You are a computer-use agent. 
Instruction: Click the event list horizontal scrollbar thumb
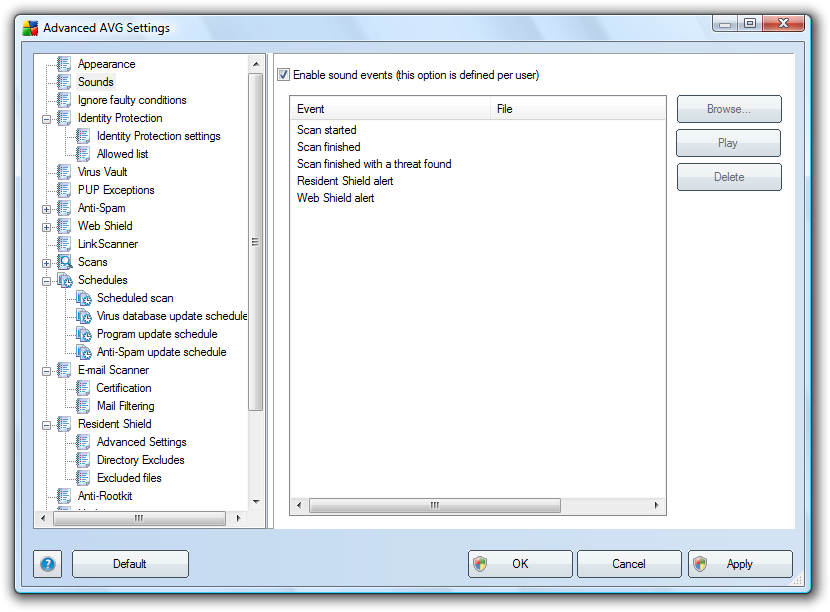[x=435, y=506]
